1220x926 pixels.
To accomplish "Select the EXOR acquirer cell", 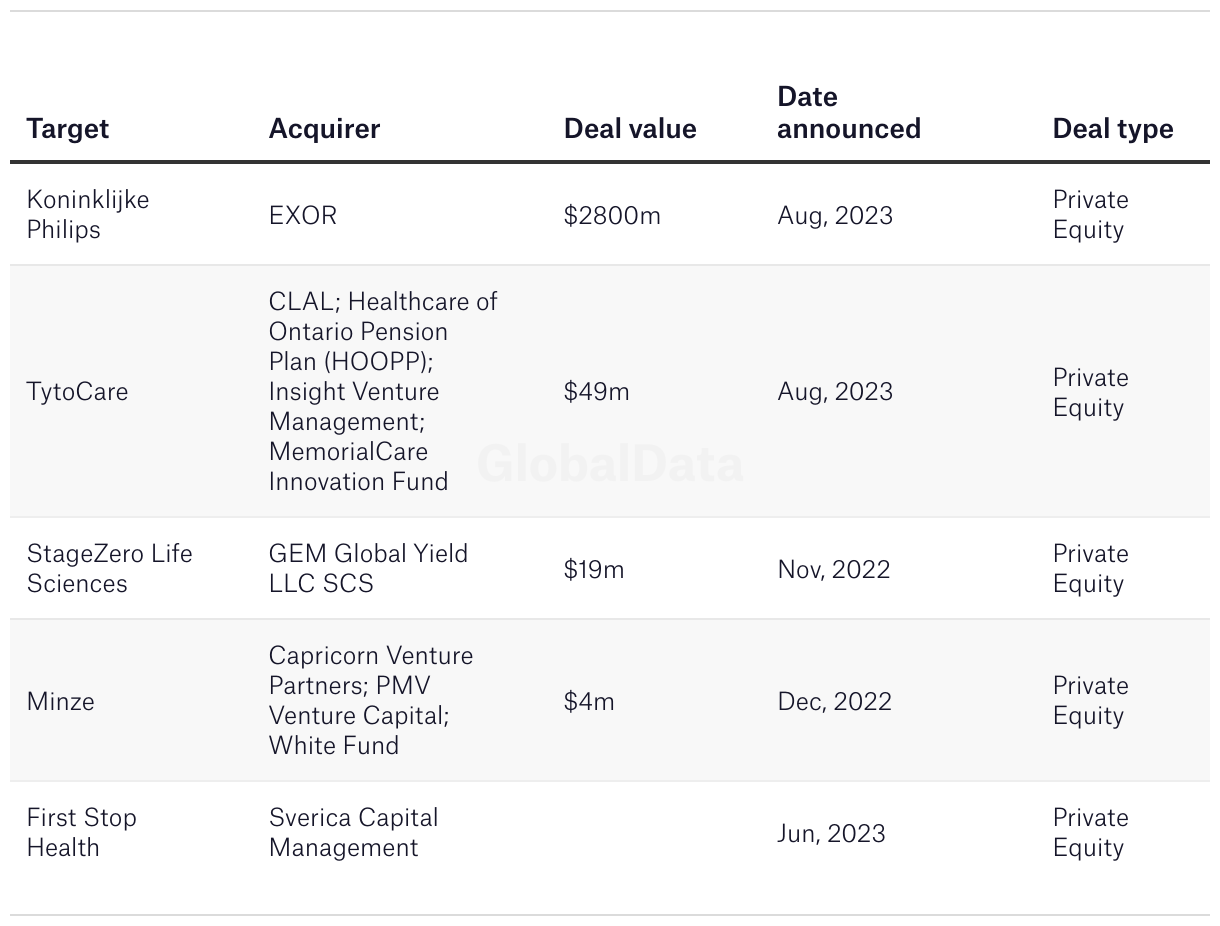I will [x=303, y=215].
